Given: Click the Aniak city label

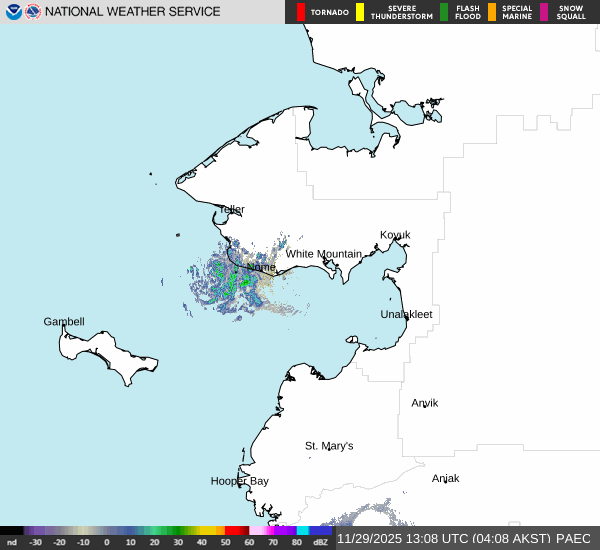Looking at the screenshot, I should point(445,478).
